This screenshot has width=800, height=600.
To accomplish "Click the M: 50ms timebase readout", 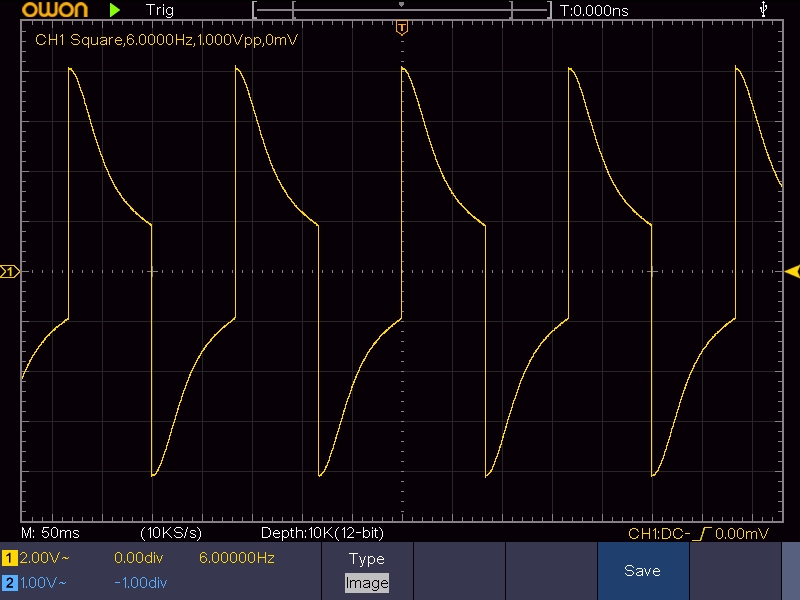I will click(x=51, y=533).
